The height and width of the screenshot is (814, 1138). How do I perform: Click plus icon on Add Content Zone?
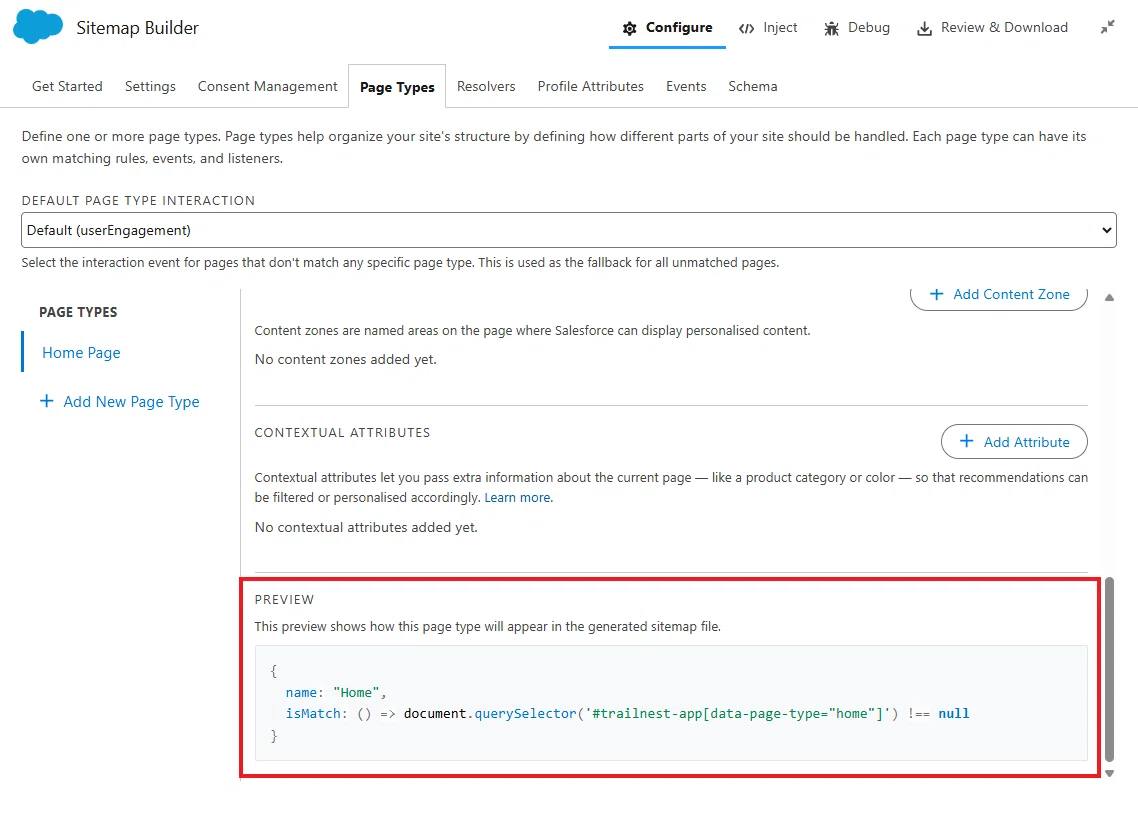coord(936,294)
